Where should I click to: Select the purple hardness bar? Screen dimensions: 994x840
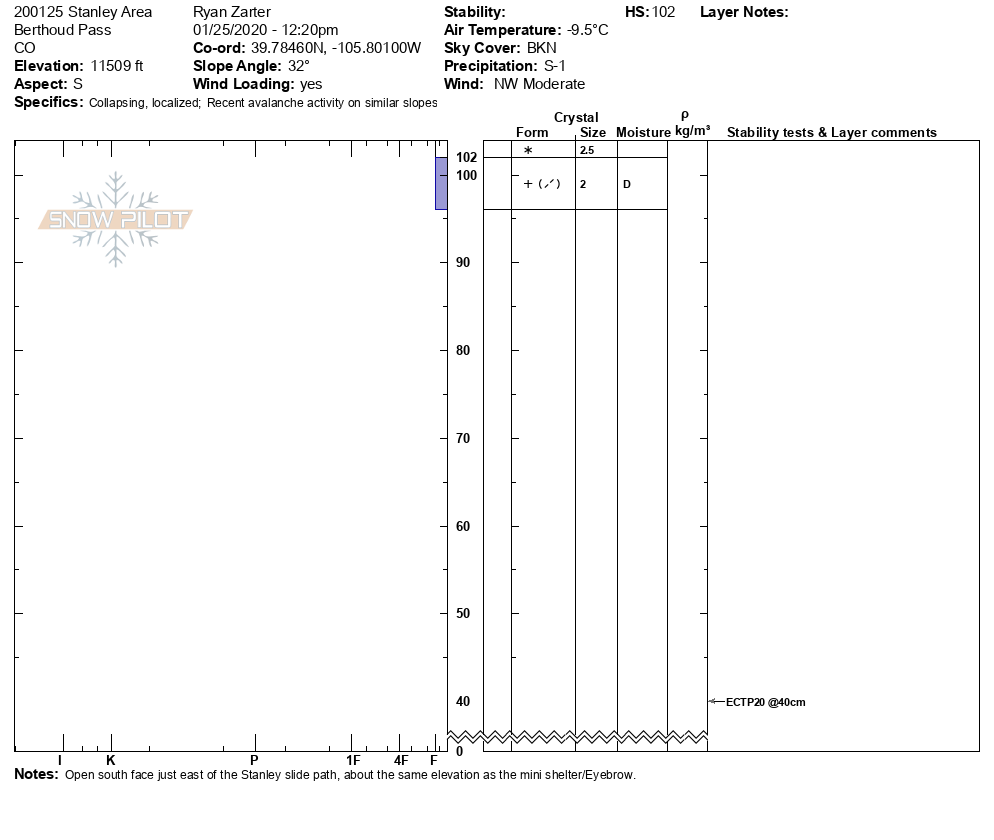[441, 183]
